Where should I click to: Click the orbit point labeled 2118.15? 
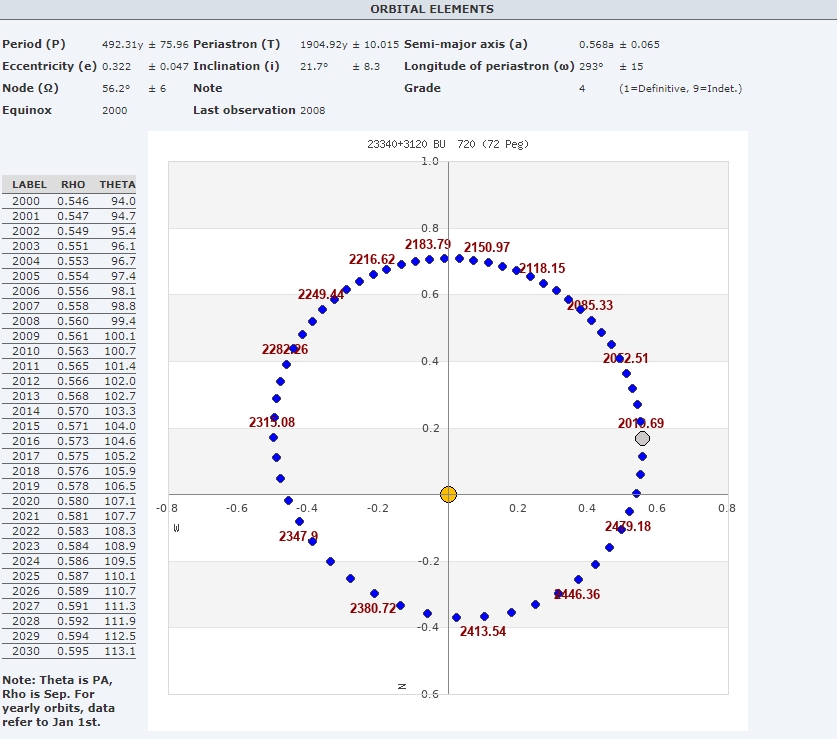pos(517,270)
